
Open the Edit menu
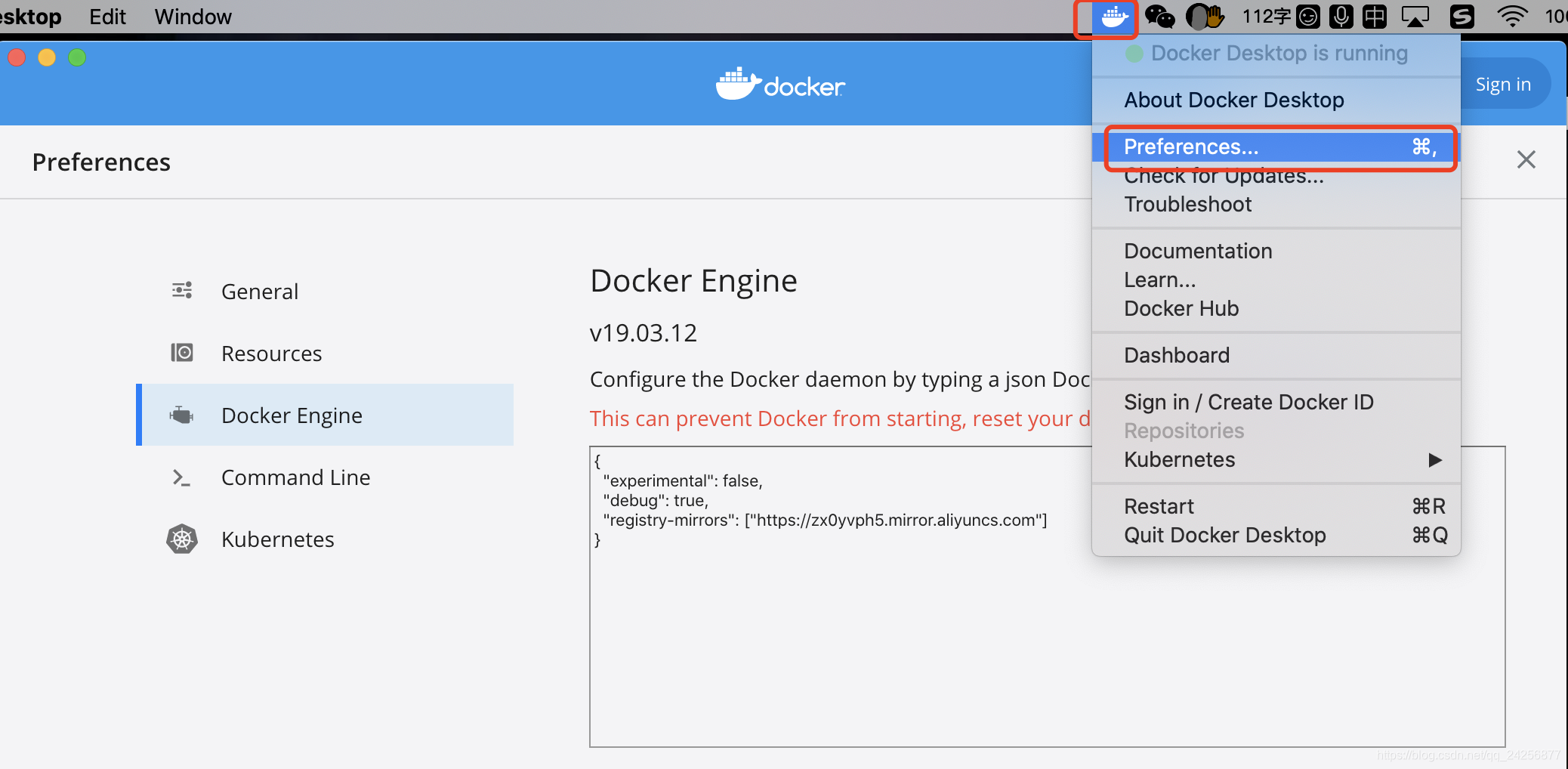pyautogui.click(x=107, y=17)
